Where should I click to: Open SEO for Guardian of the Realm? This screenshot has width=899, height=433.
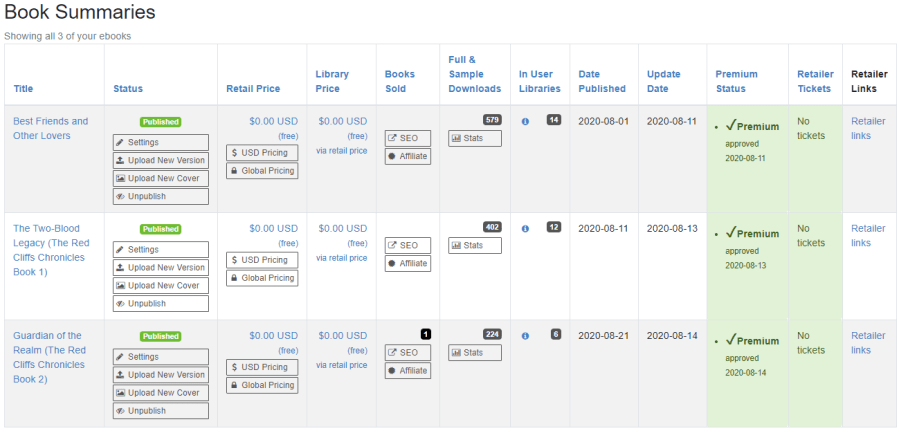[408, 353]
